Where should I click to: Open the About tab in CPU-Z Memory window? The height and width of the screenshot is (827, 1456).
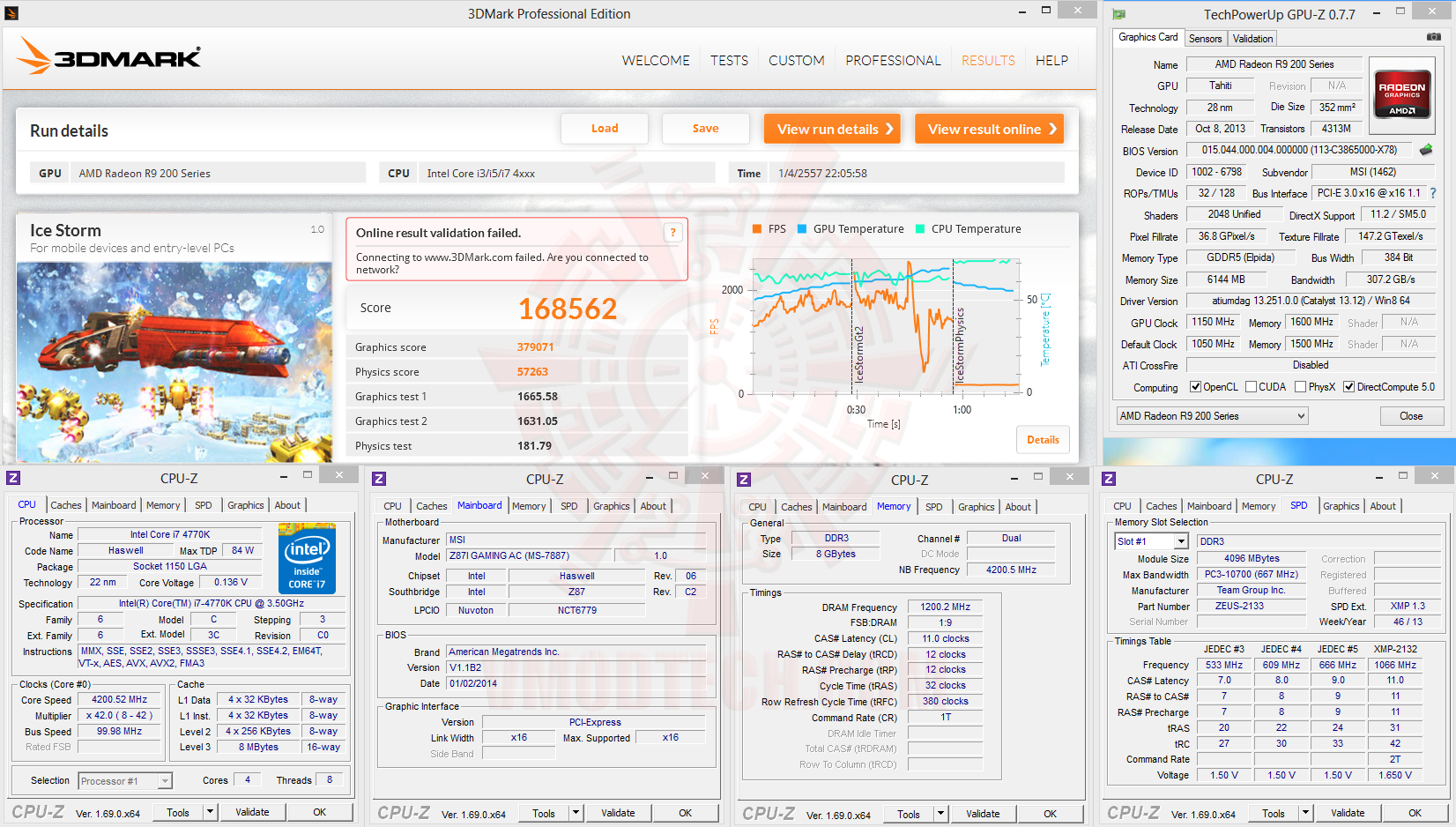pos(1018,507)
